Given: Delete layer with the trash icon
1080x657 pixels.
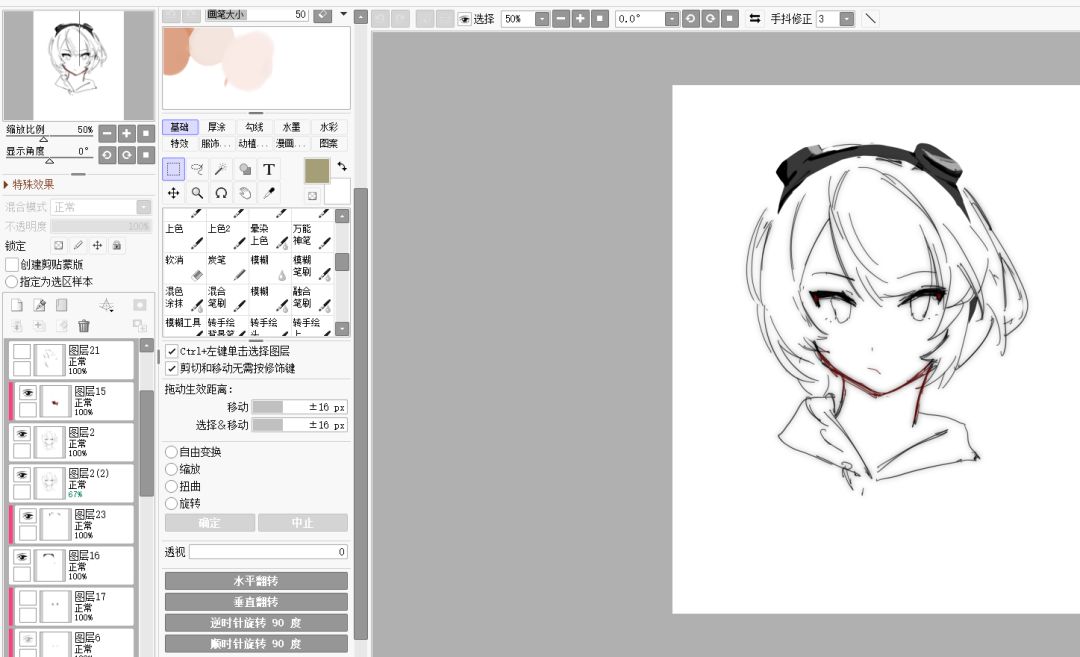Looking at the screenshot, I should 84,326.
